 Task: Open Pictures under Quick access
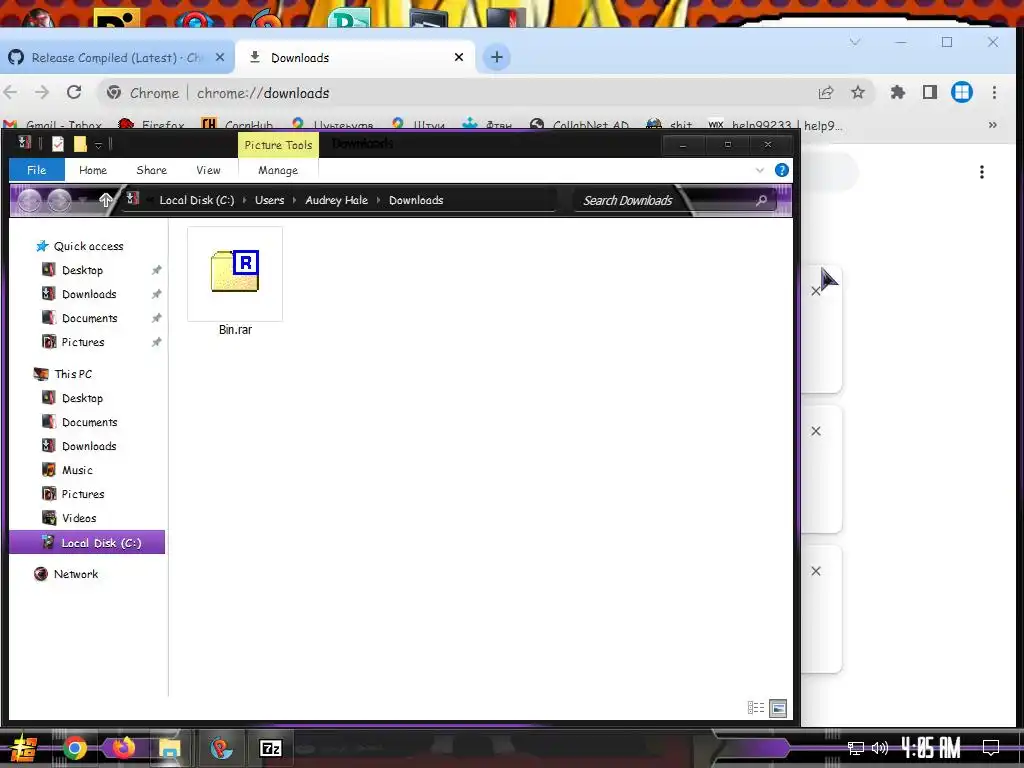[x=83, y=342]
